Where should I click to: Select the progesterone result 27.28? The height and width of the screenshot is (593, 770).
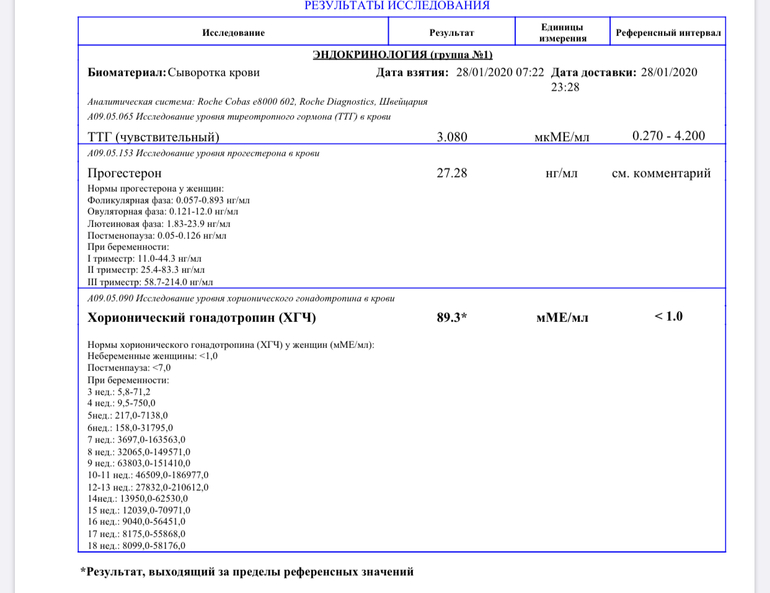pyautogui.click(x=452, y=173)
